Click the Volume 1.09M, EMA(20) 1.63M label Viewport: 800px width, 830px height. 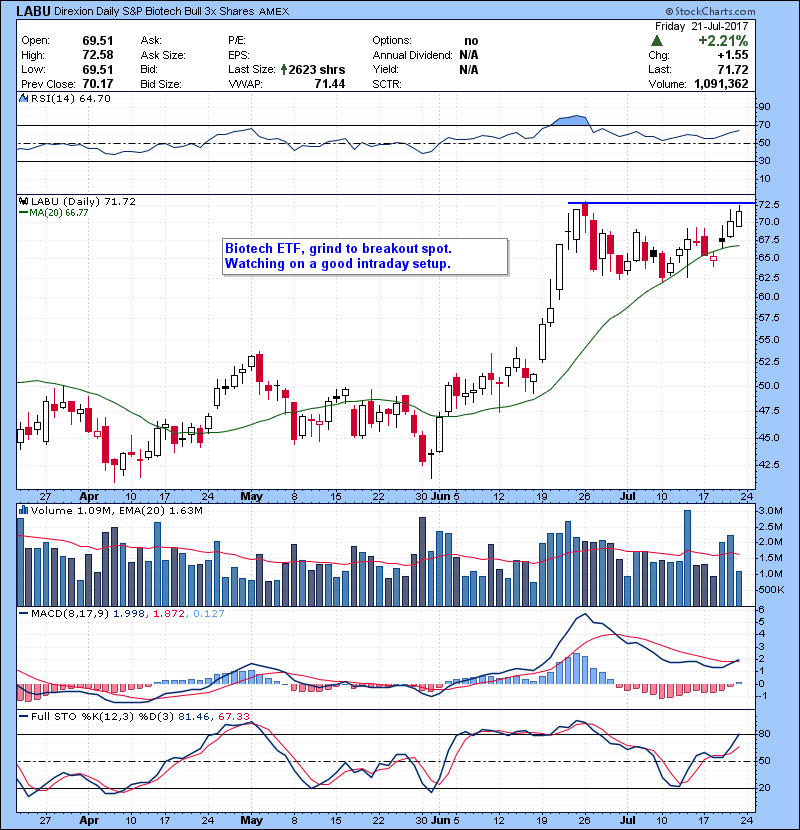pos(116,510)
